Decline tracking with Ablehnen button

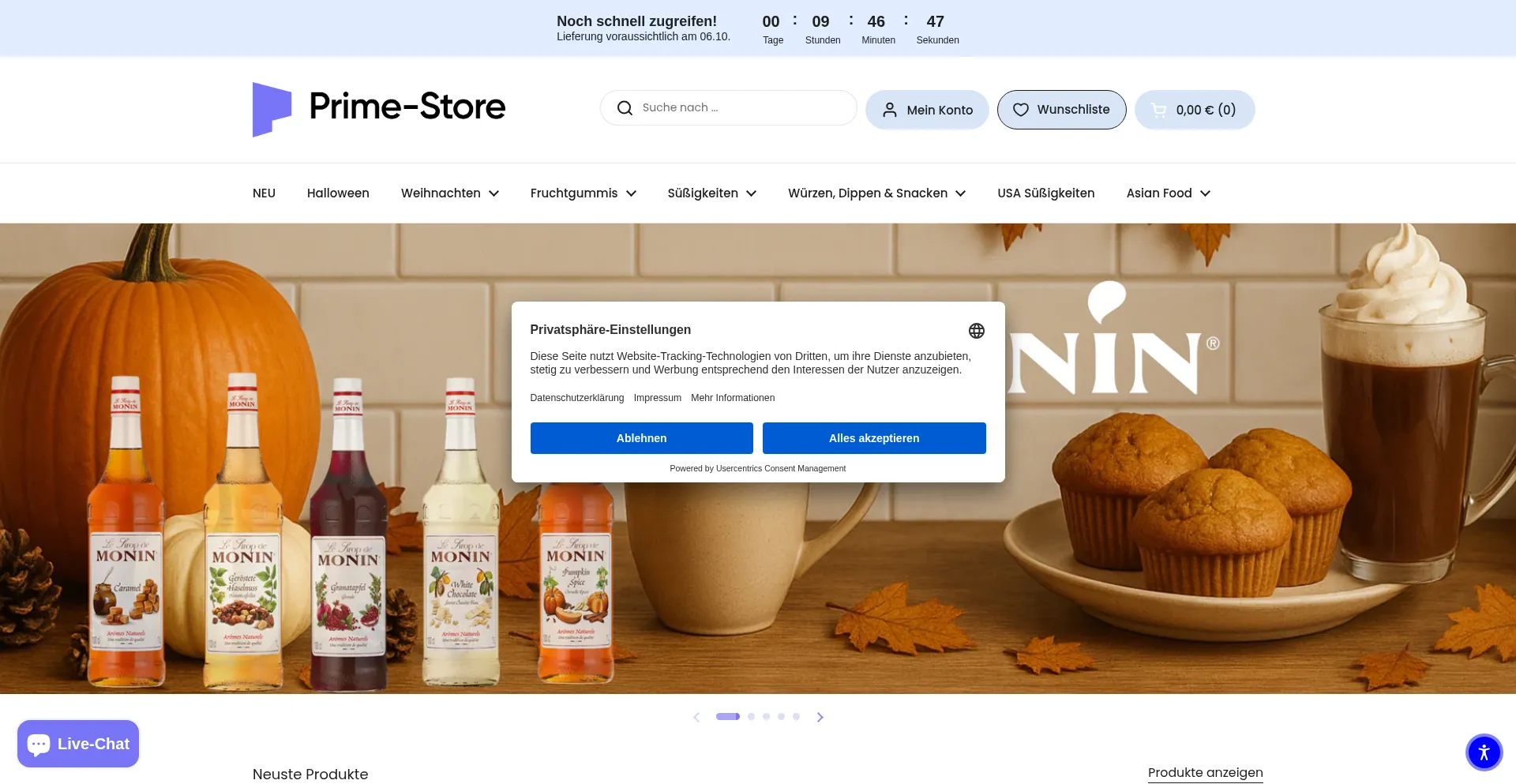pyautogui.click(x=642, y=438)
